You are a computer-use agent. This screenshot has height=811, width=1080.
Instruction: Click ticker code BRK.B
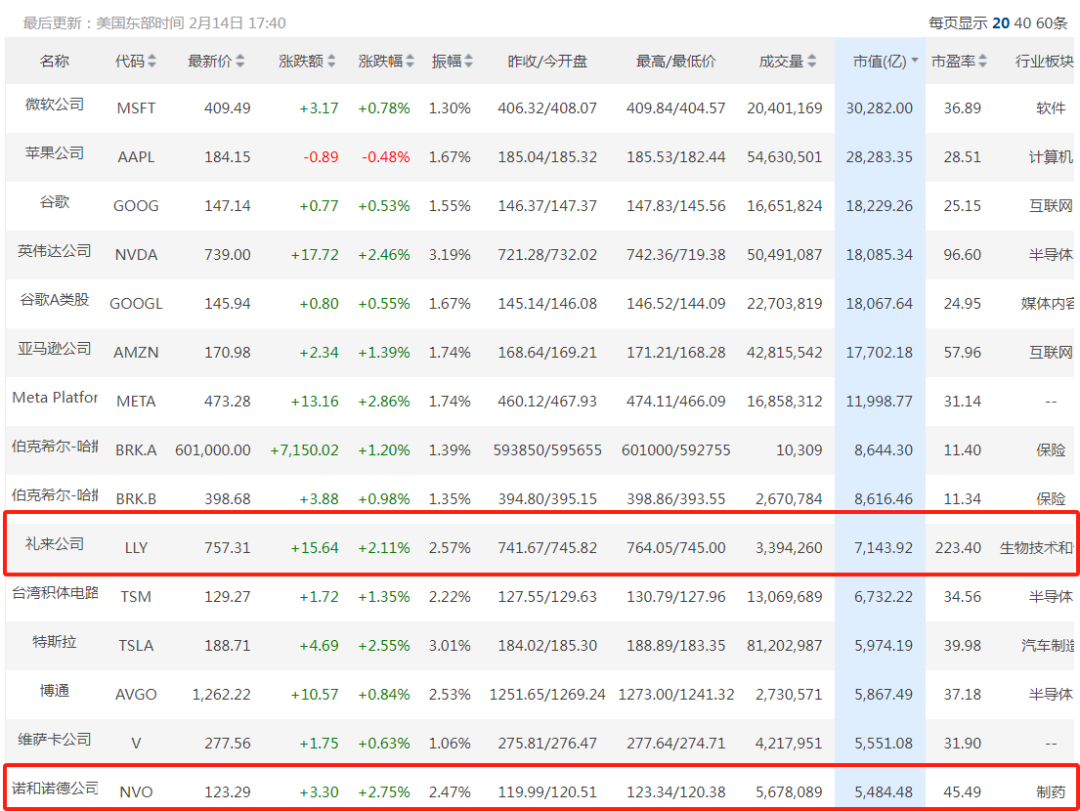[x=136, y=499]
